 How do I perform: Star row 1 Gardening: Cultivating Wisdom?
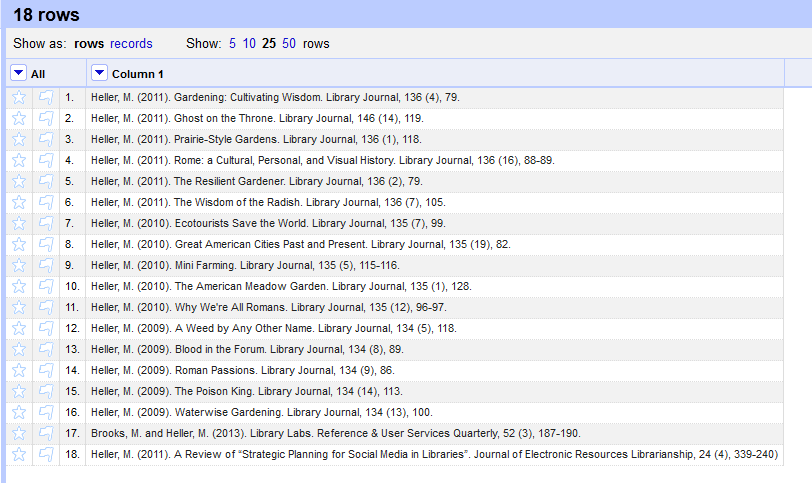point(19,97)
